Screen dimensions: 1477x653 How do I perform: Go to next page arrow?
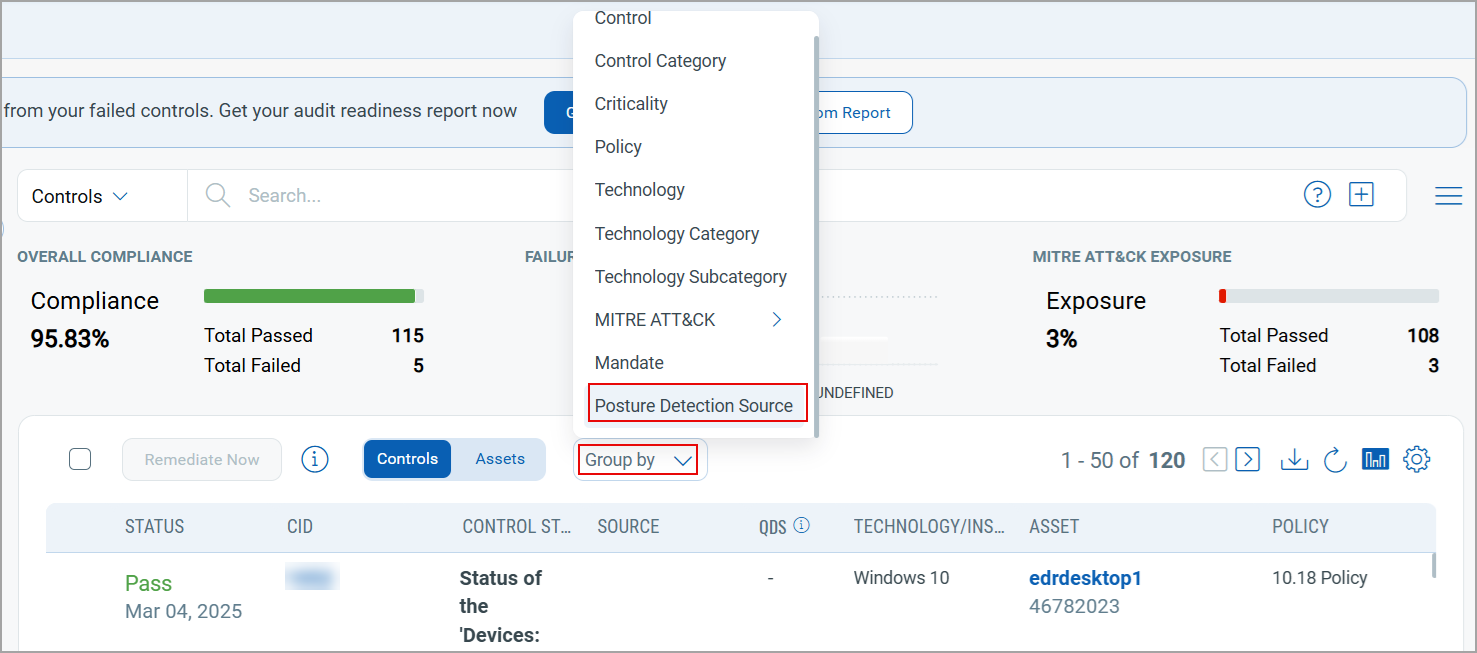click(x=1247, y=460)
